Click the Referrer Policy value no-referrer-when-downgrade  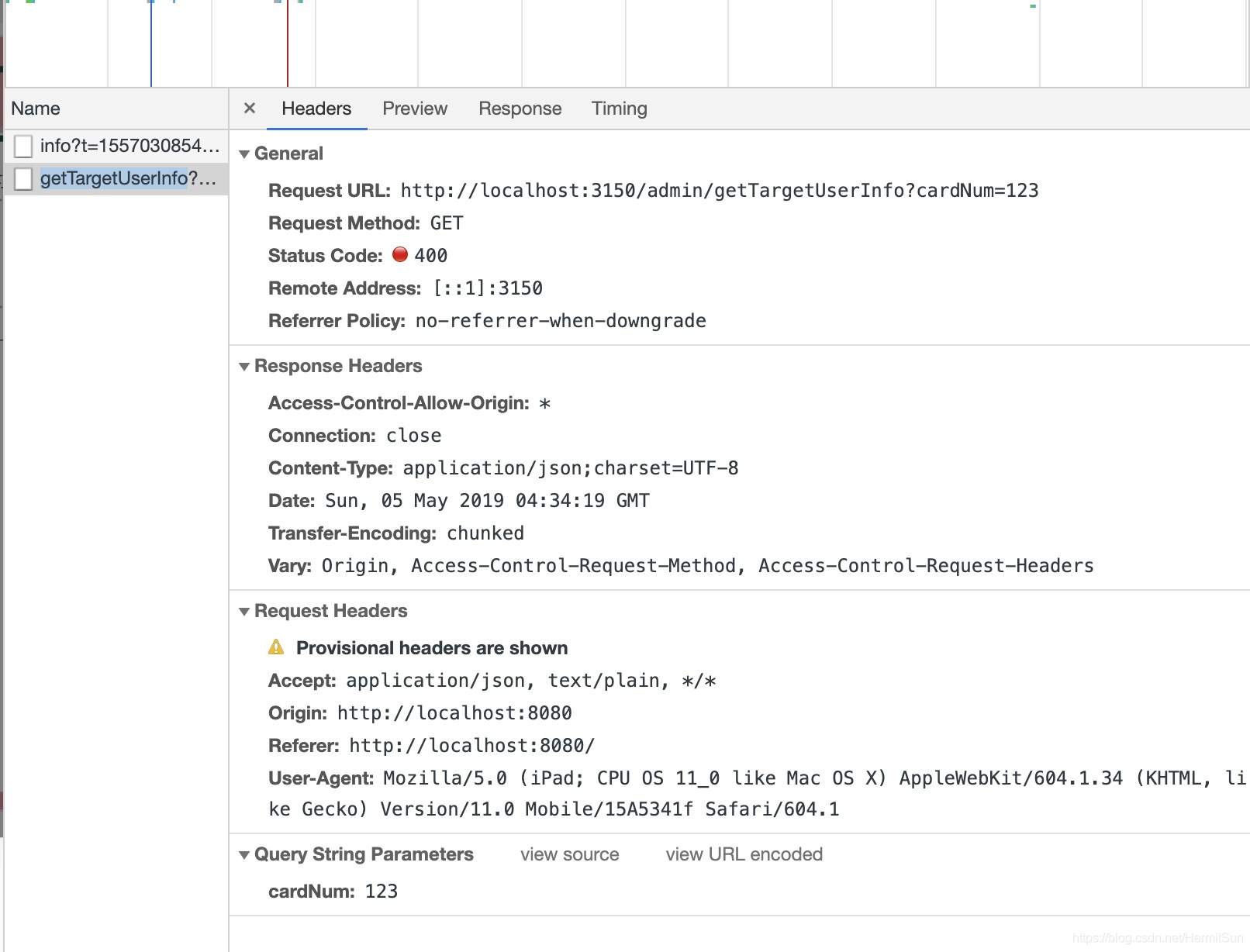pos(561,321)
